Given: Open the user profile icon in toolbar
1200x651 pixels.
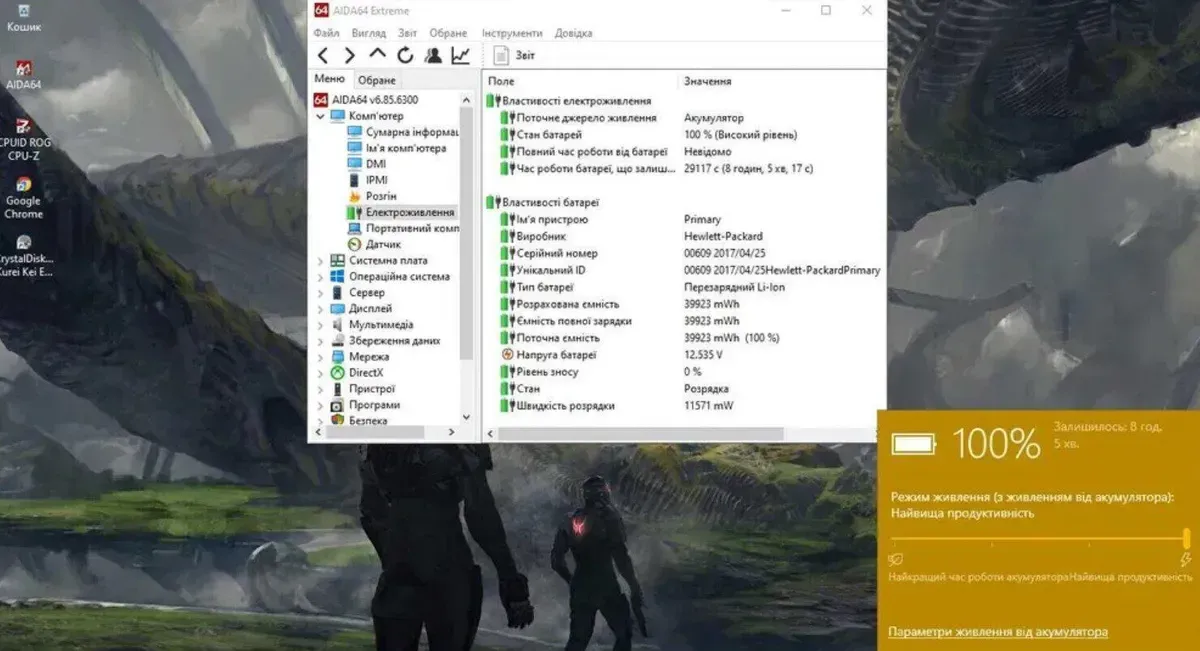Looking at the screenshot, I should (x=433, y=55).
